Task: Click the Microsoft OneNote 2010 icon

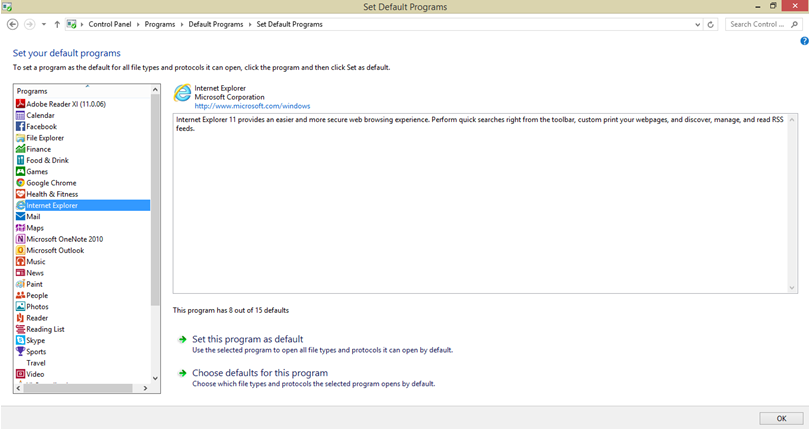Action: 21,239
